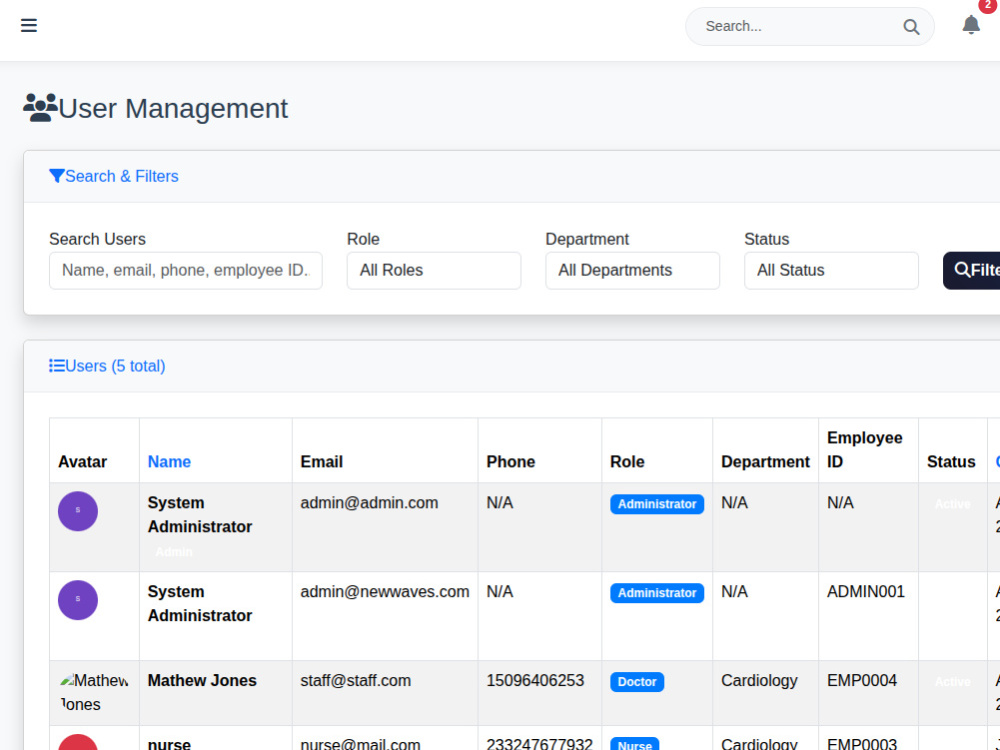Viewport: 1000px width, 750px height.
Task: Click the avatar for admin@newwaves.com
Action: point(78,600)
